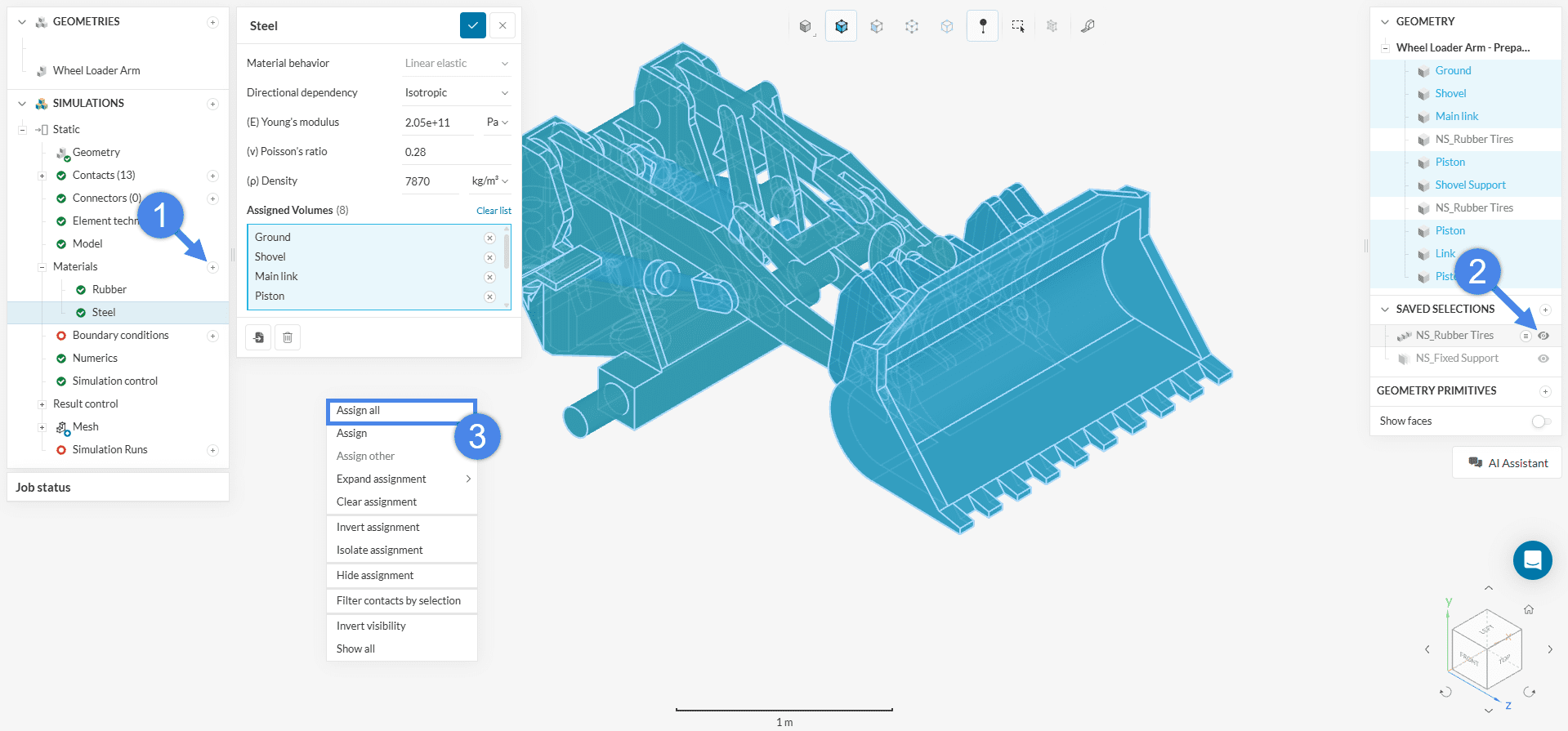Collapse the SIMULATIONS section
Image resolution: width=1568 pixels, height=731 pixels.
click(22, 104)
